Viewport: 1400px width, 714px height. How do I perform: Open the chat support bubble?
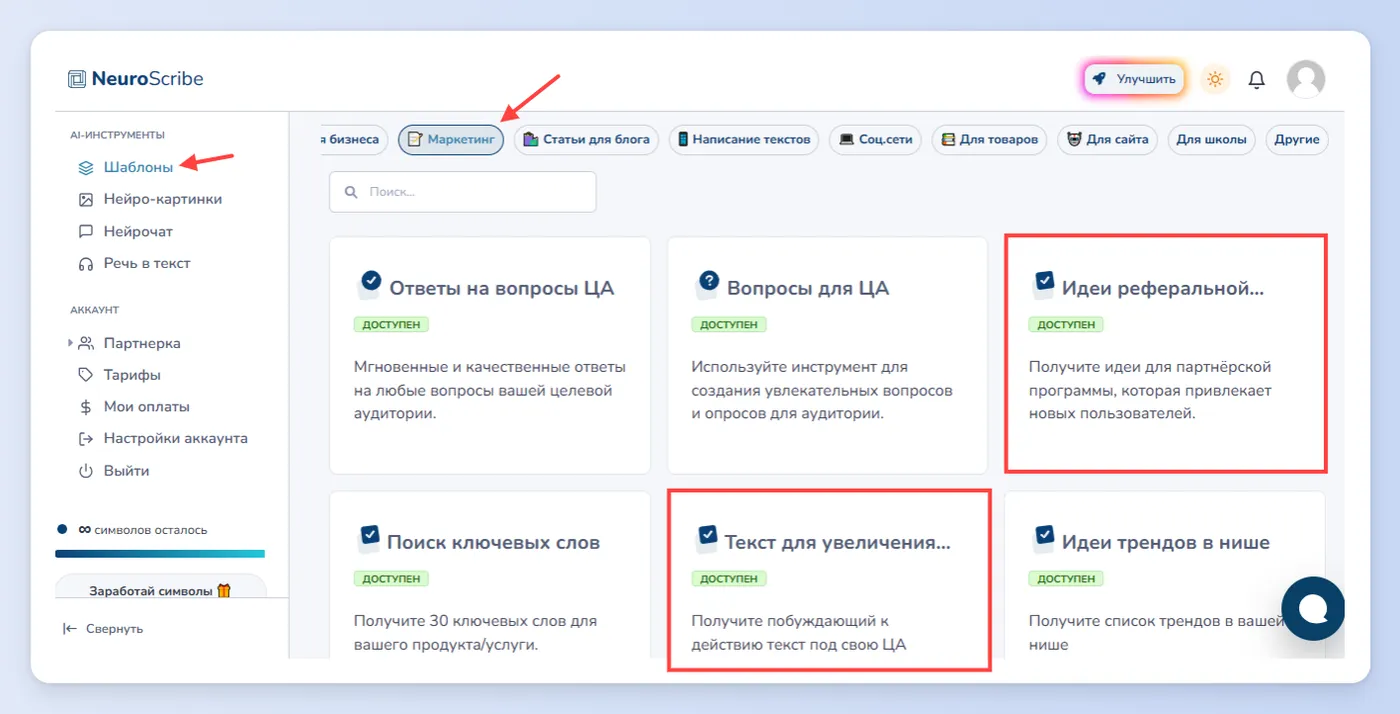coord(1313,608)
